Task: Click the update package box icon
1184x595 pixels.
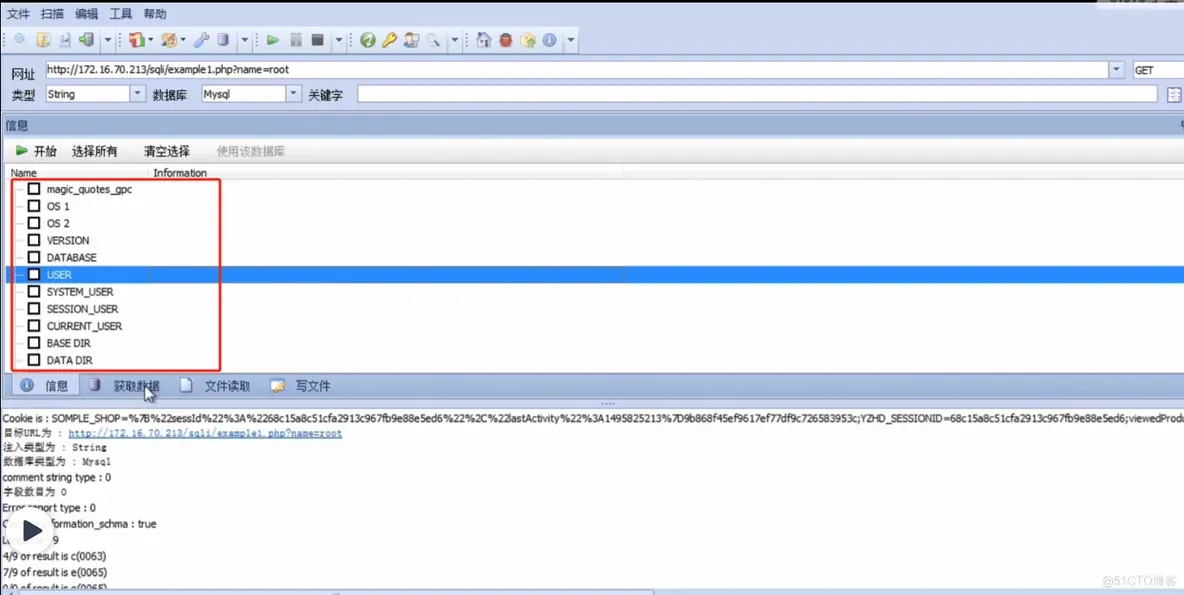Action: point(528,40)
